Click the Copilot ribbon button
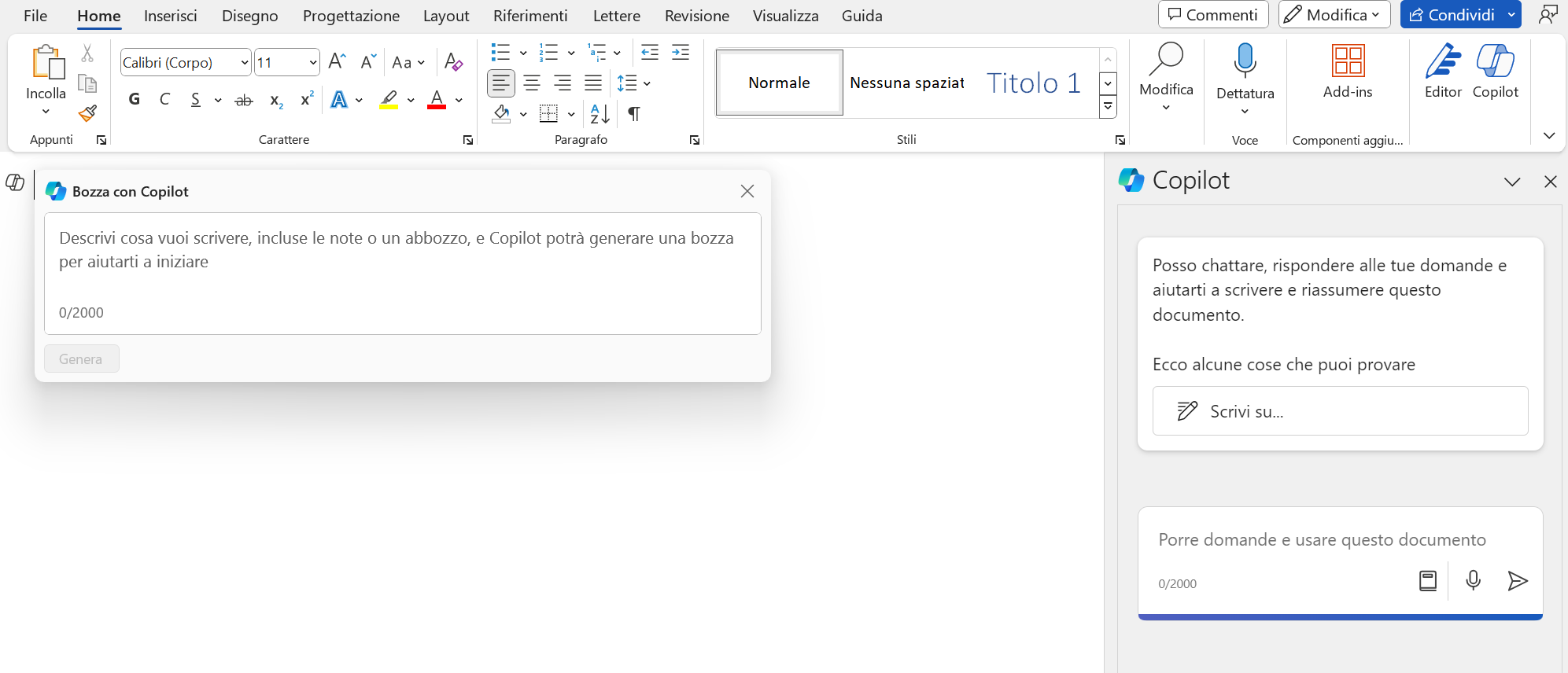 coord(1495,72)
